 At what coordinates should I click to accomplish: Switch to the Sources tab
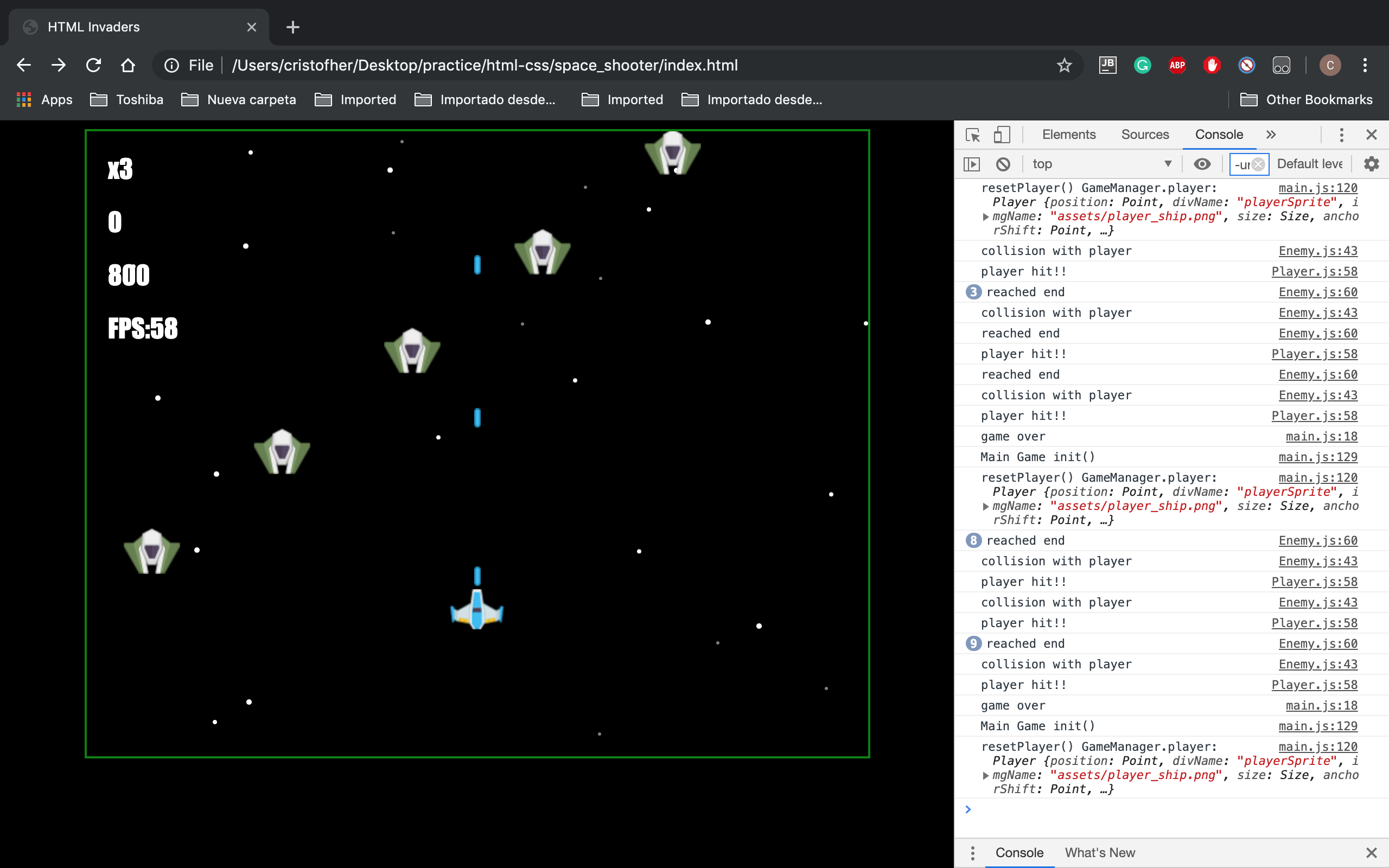pyautogui.click(x=1144, y=135)
